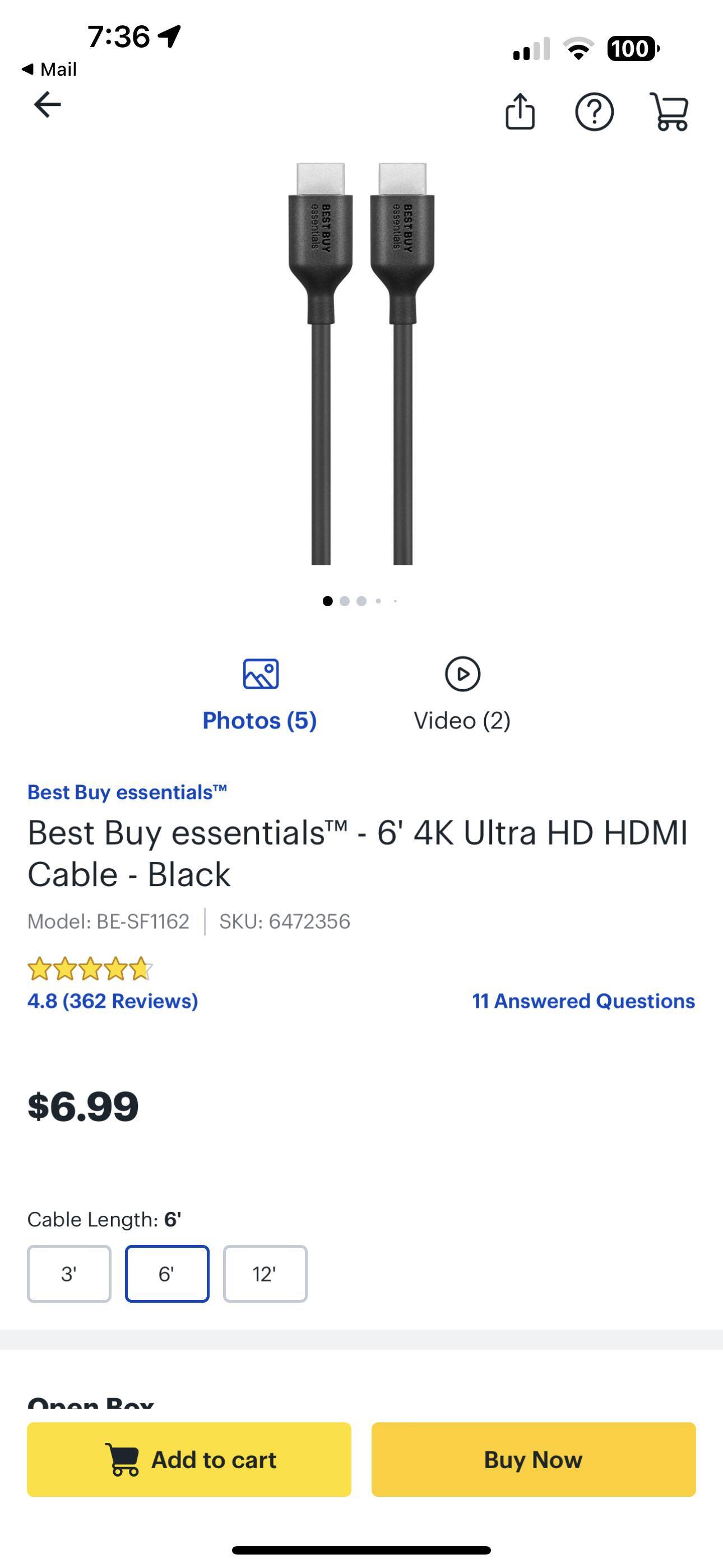
Task: Tap the five-star rating icons
Action: coord(90,969)
